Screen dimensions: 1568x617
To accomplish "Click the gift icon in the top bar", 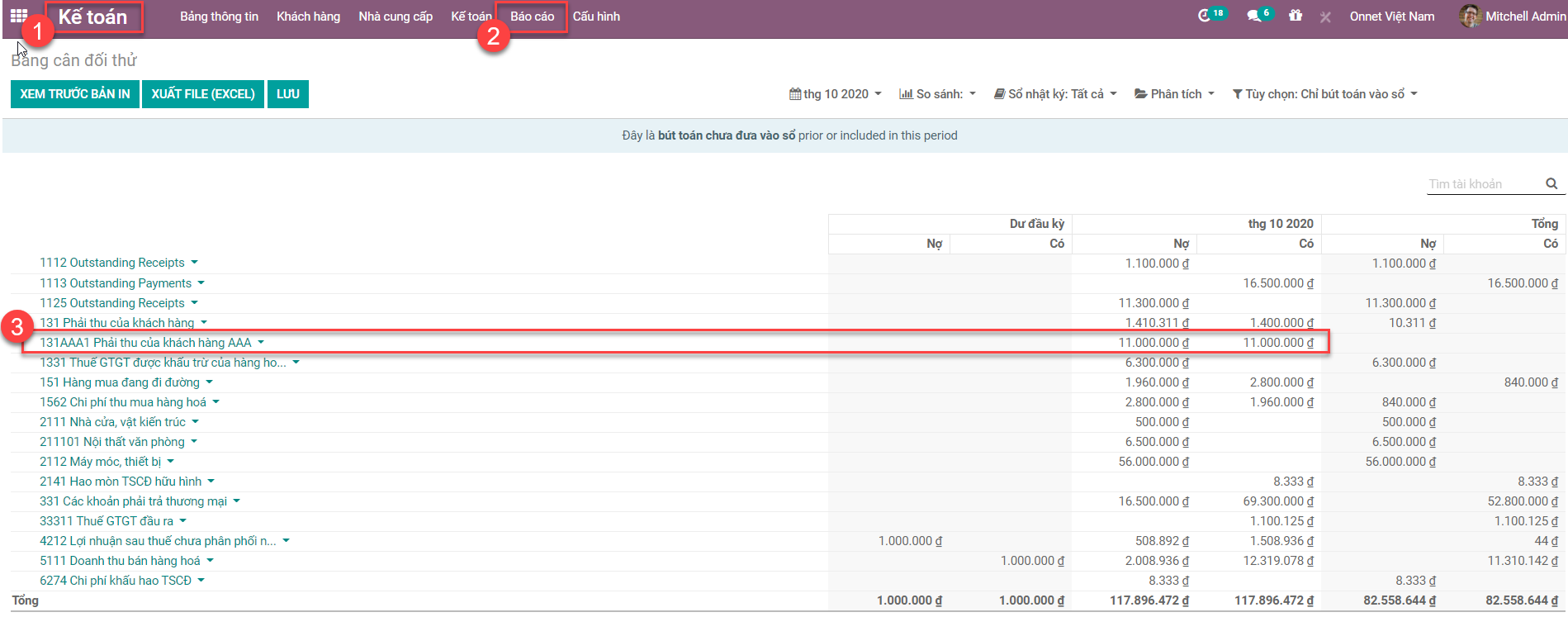I will (1296, 16).
